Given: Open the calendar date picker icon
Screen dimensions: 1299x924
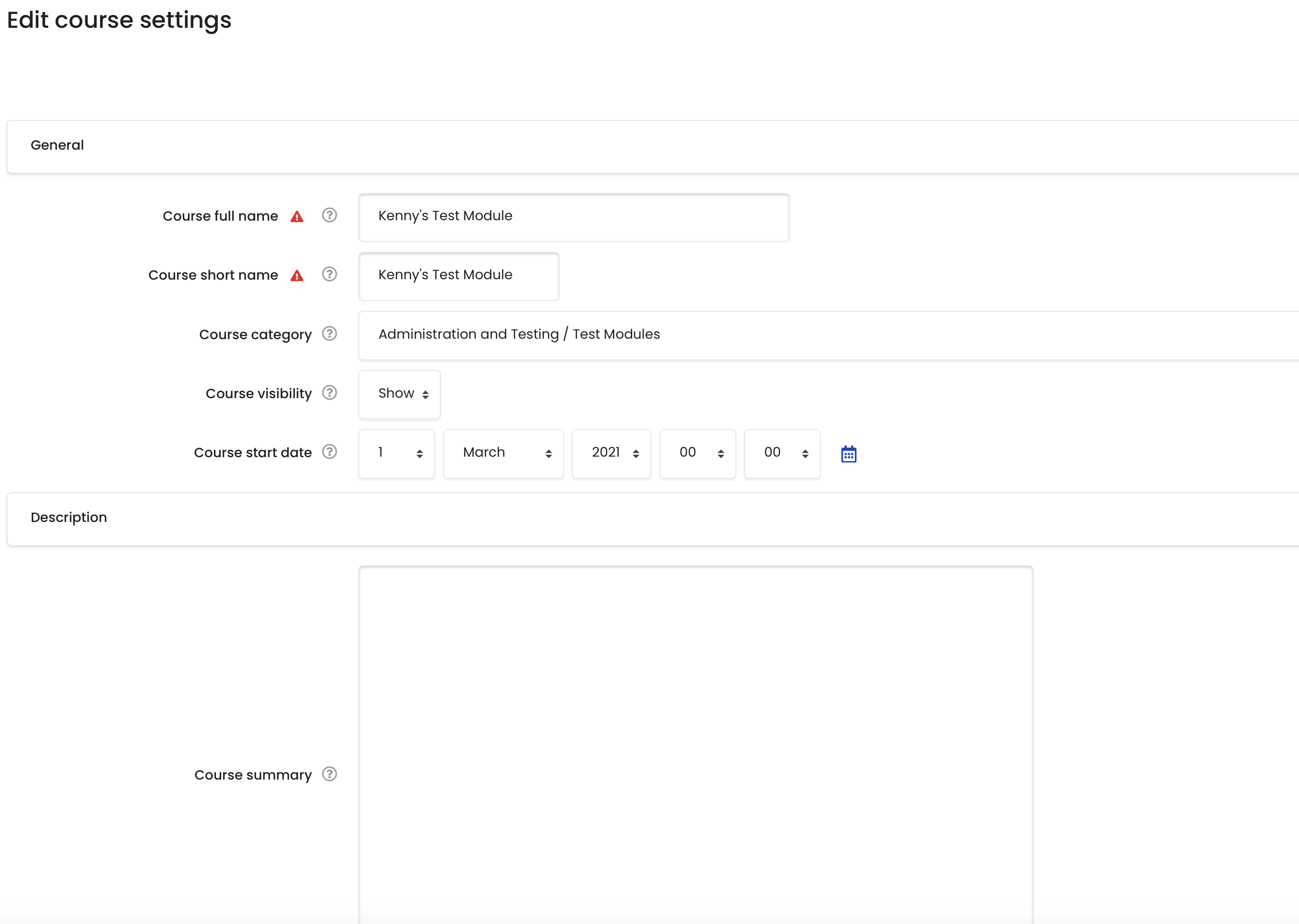Looking at the screenshot, I should (849, 454).
